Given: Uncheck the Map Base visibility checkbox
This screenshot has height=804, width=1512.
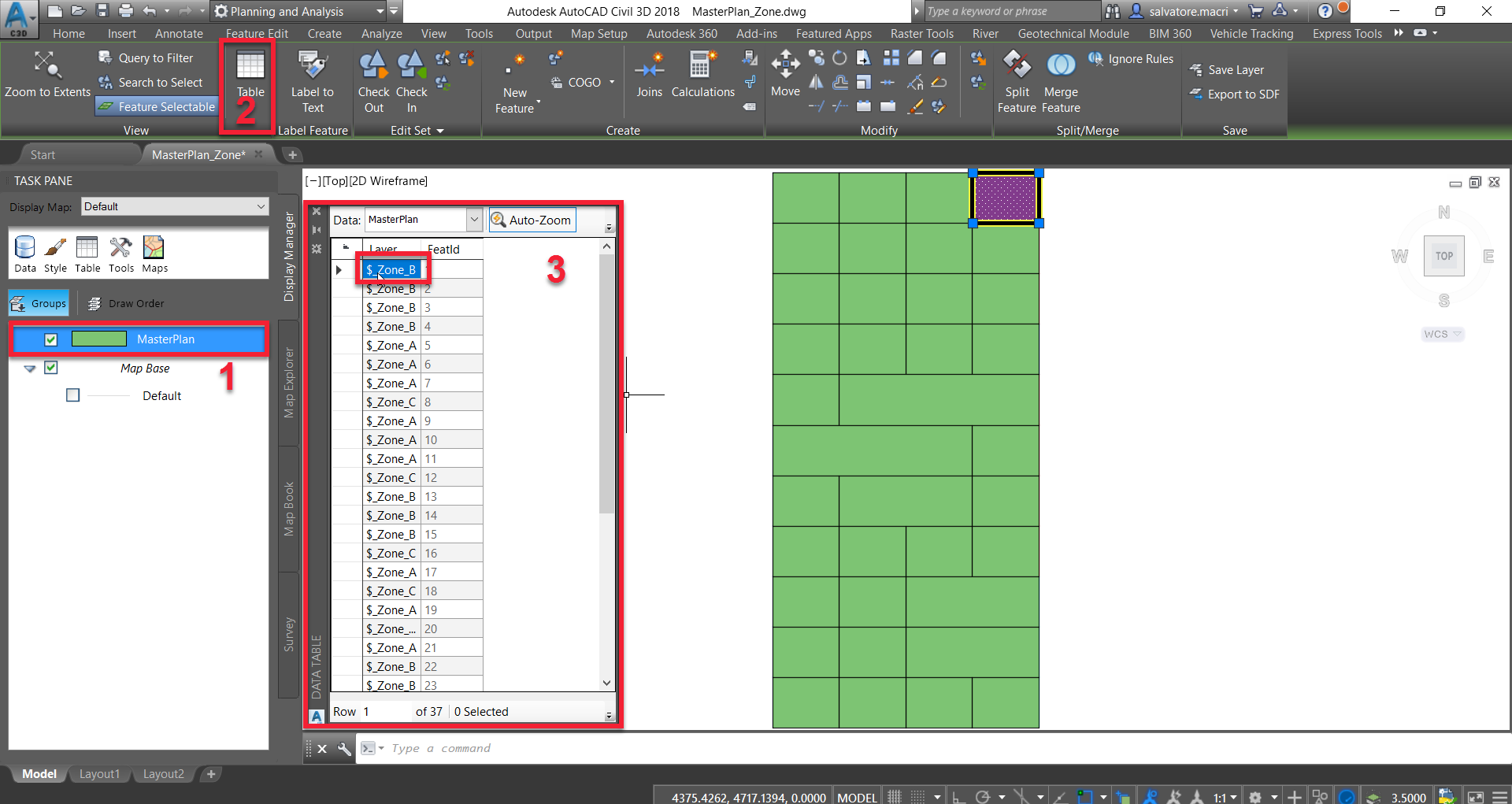Looking at the screenshot, I should tap(50, 368).
